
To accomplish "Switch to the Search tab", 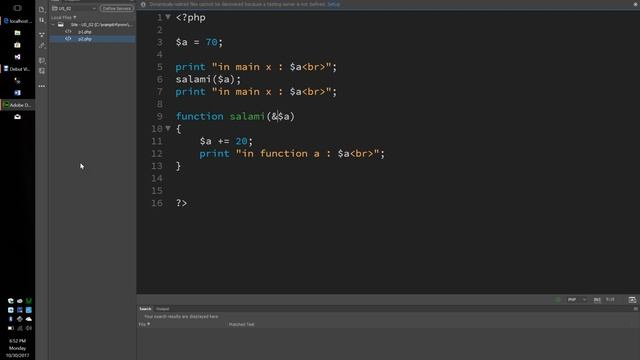I will click(145, 309).
